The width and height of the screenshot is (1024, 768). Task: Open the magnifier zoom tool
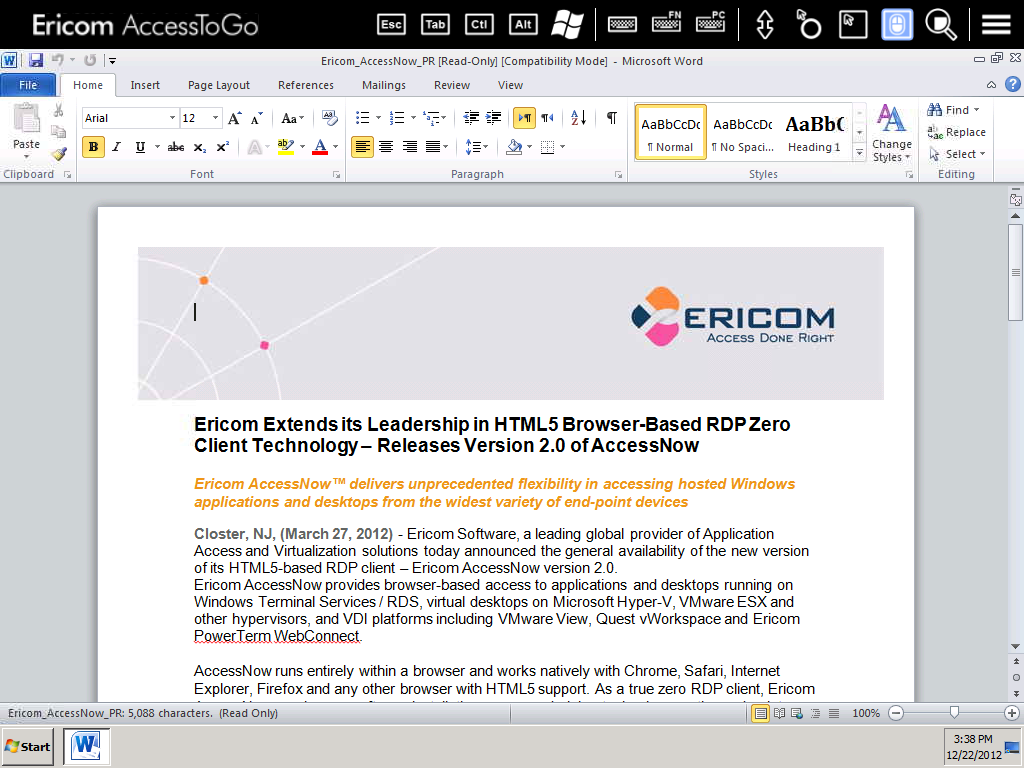(x=941, y=25)
